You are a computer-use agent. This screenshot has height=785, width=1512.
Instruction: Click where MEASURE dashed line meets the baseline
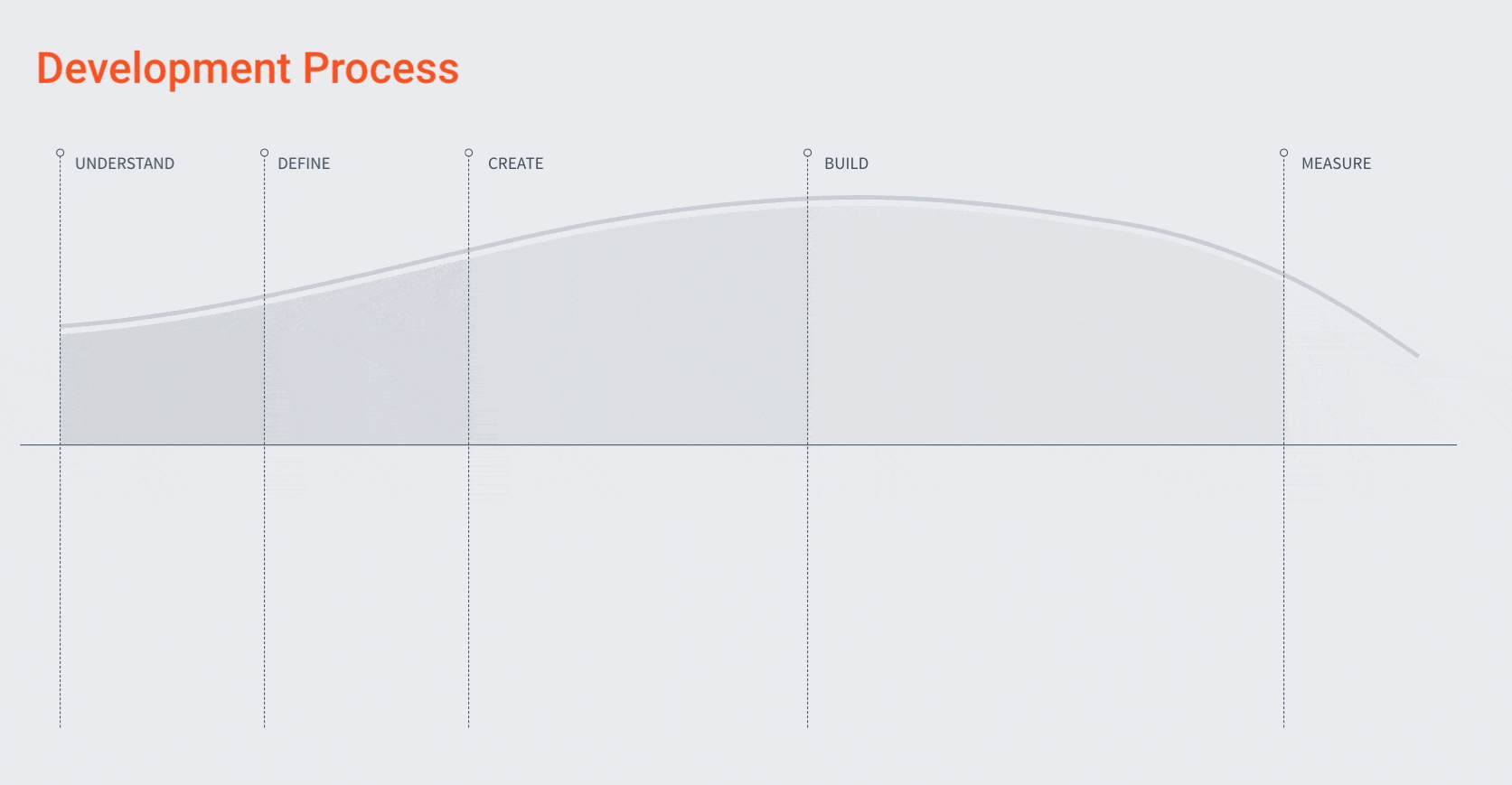[1283, 444]
